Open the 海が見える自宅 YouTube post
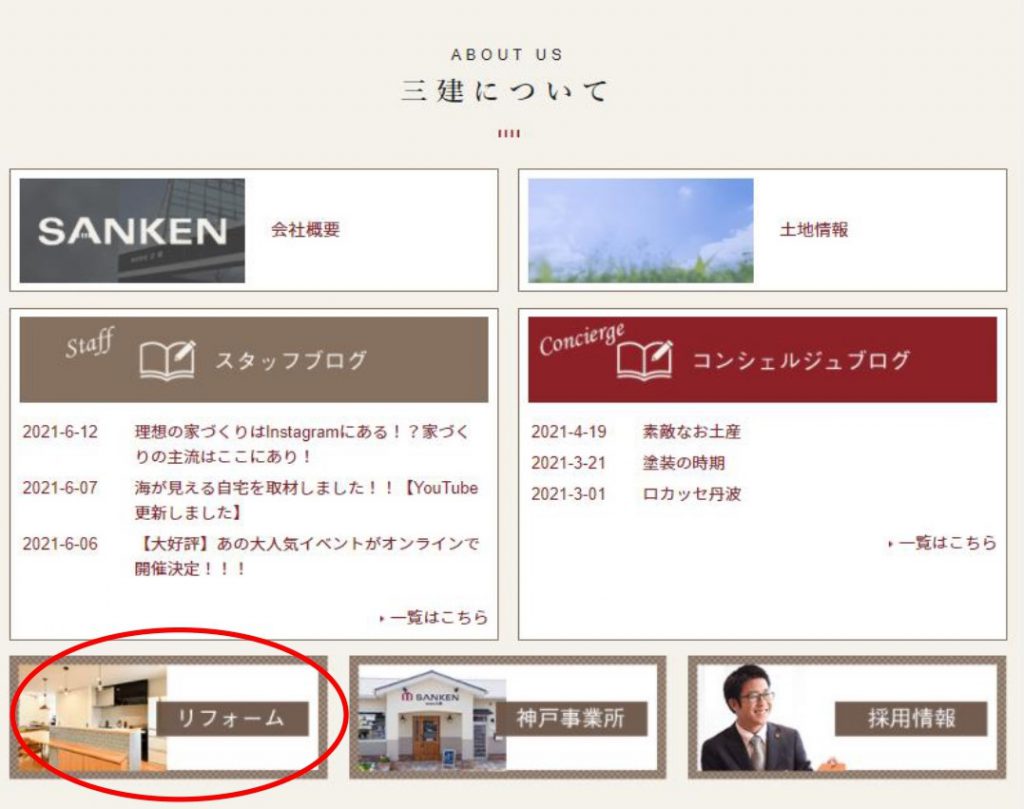This screenshot has width=1024, height=809. coord(306,500)
